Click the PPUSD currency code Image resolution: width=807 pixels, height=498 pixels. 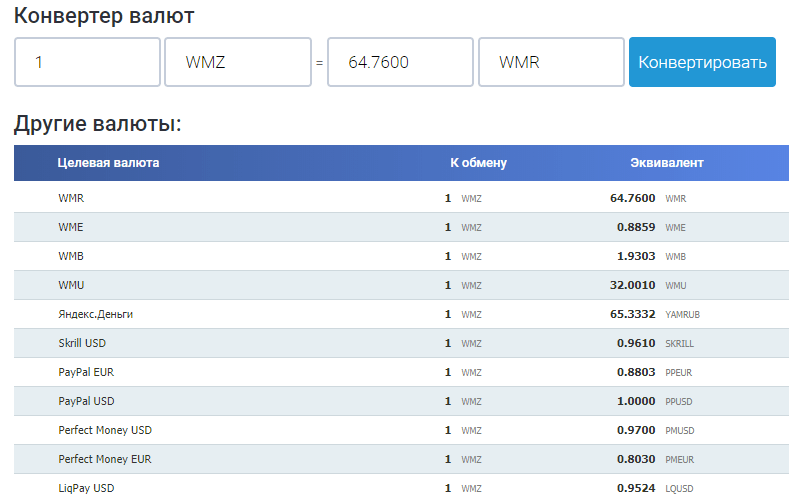pos(678,402)
